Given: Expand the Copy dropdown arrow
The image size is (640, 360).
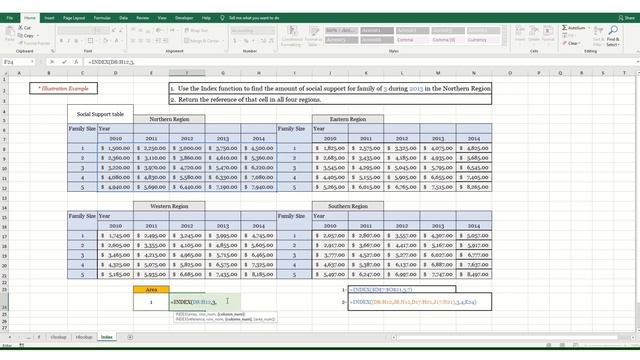Looking at the screenshot, I should (38, 36).
